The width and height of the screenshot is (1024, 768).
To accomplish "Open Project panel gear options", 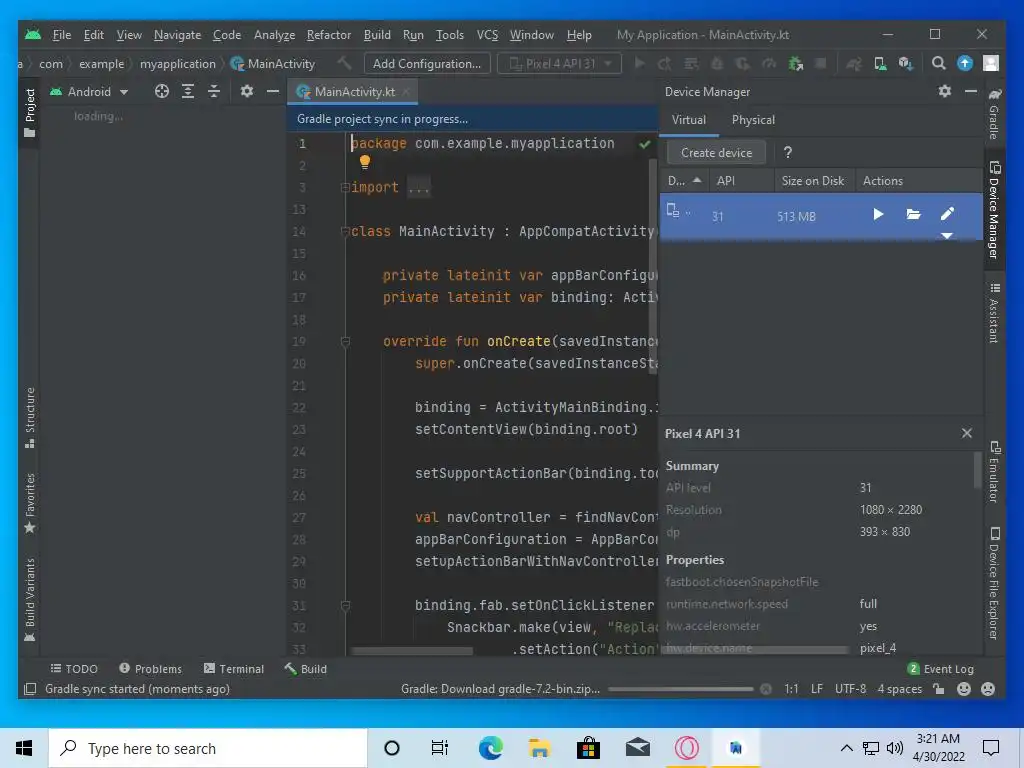I will pyautogui.click(x=246, y=91).
